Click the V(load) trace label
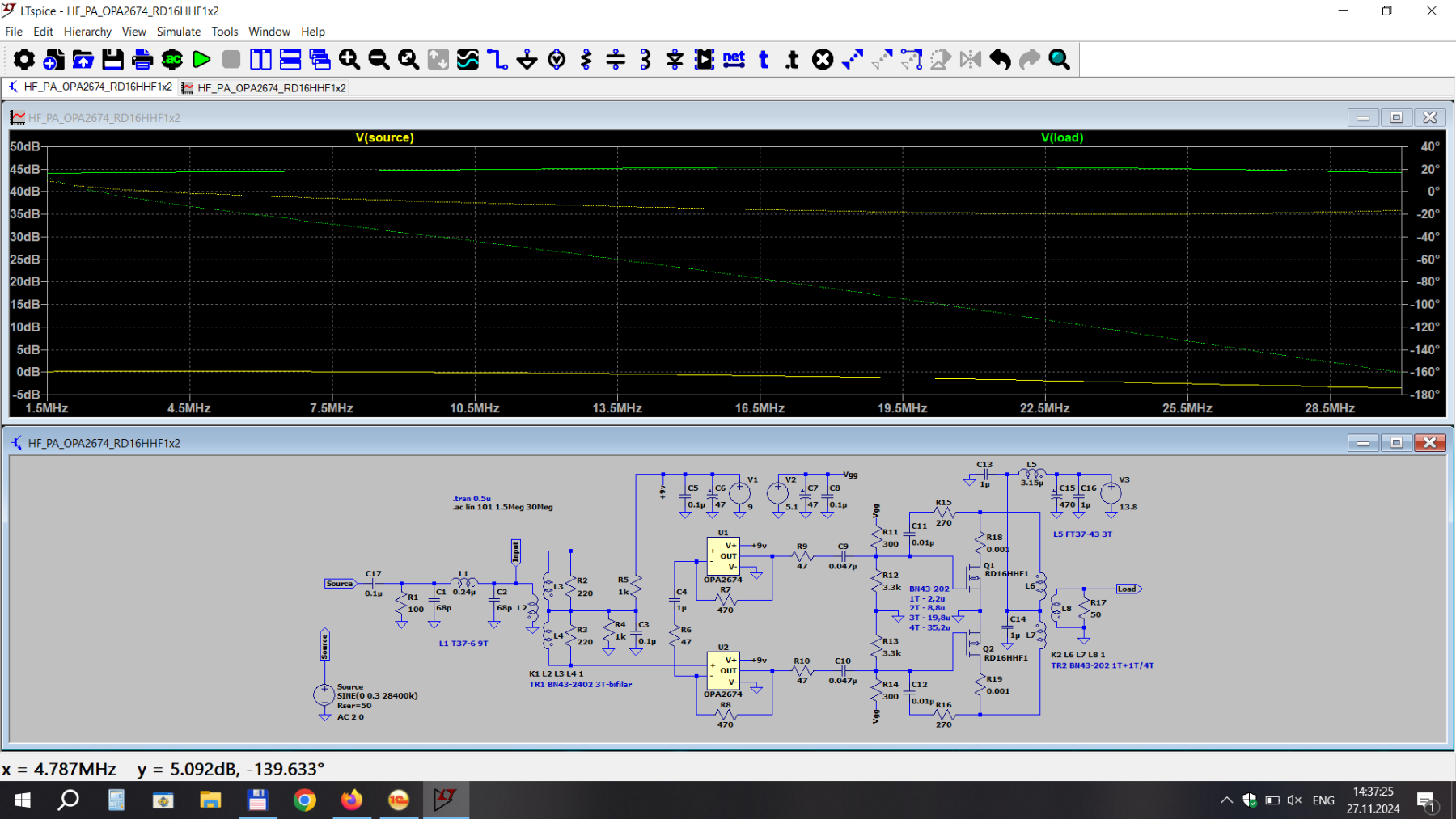Screen dimensions: 1456x819 click(1061, 137)
